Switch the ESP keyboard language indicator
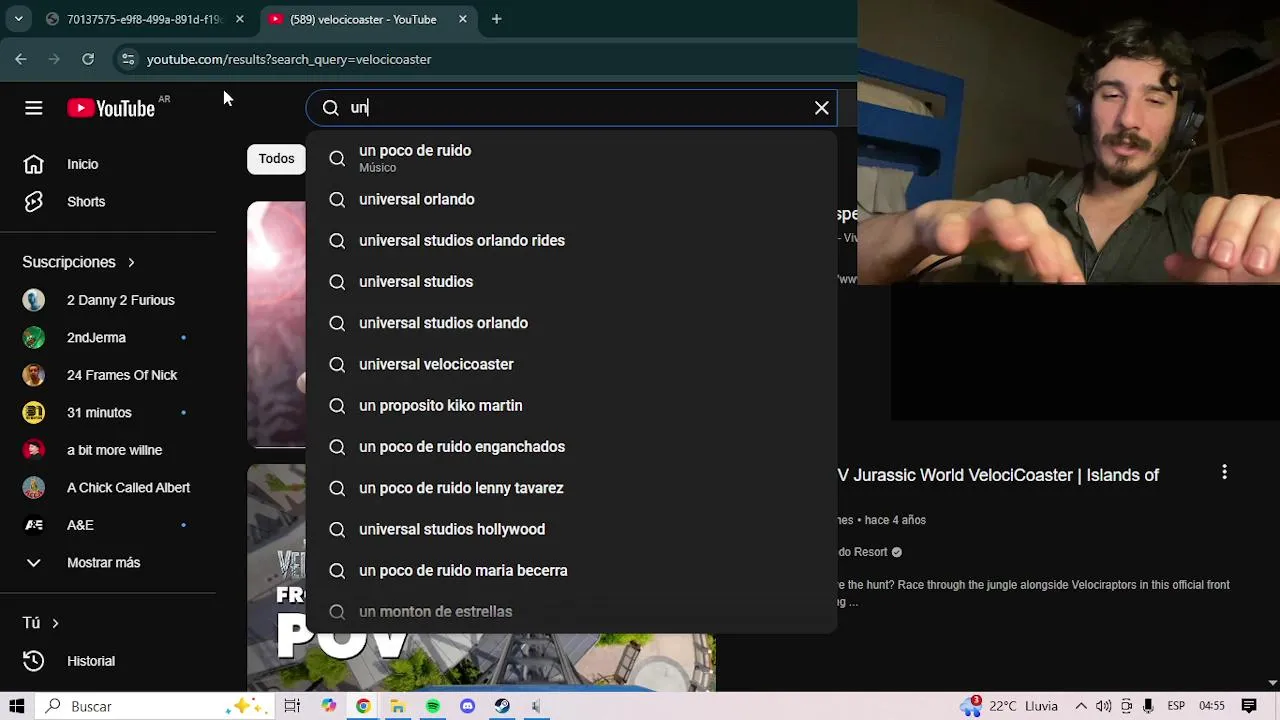Image resolution: width=1280 pixels, height=720 pixels. (1177, 706)
